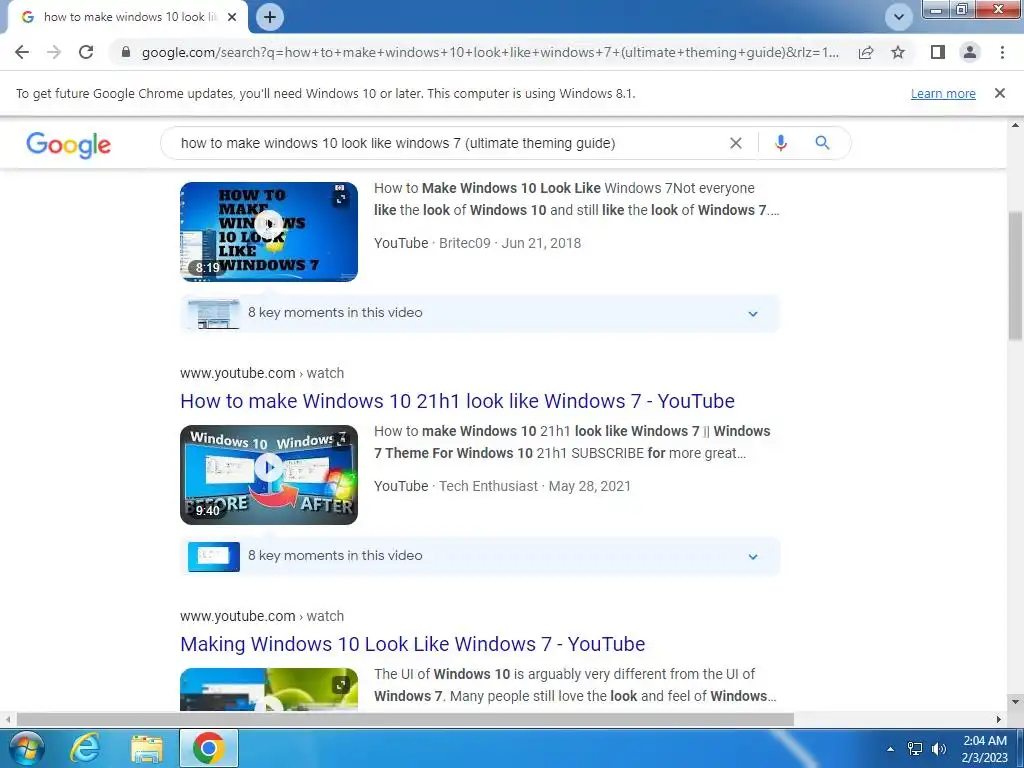This screenshot has width=1024, height=768.
Task: Close the Google search tab
Action: [x=232, y=17]
